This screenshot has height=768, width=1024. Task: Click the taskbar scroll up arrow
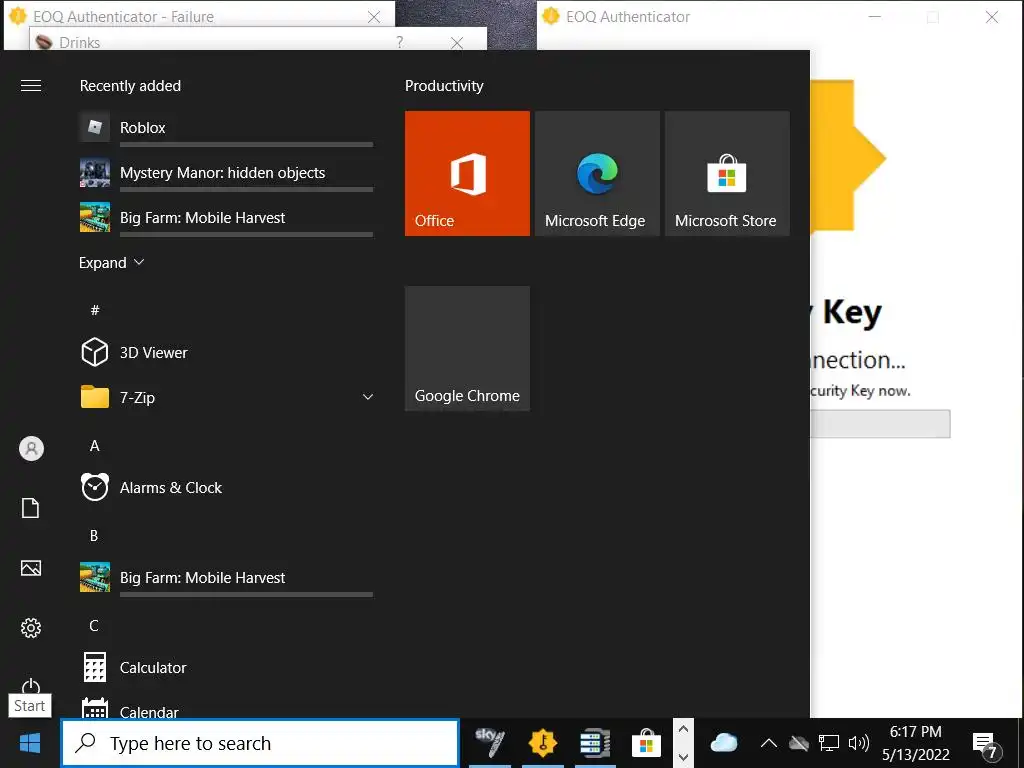click(x=683, y=729)
